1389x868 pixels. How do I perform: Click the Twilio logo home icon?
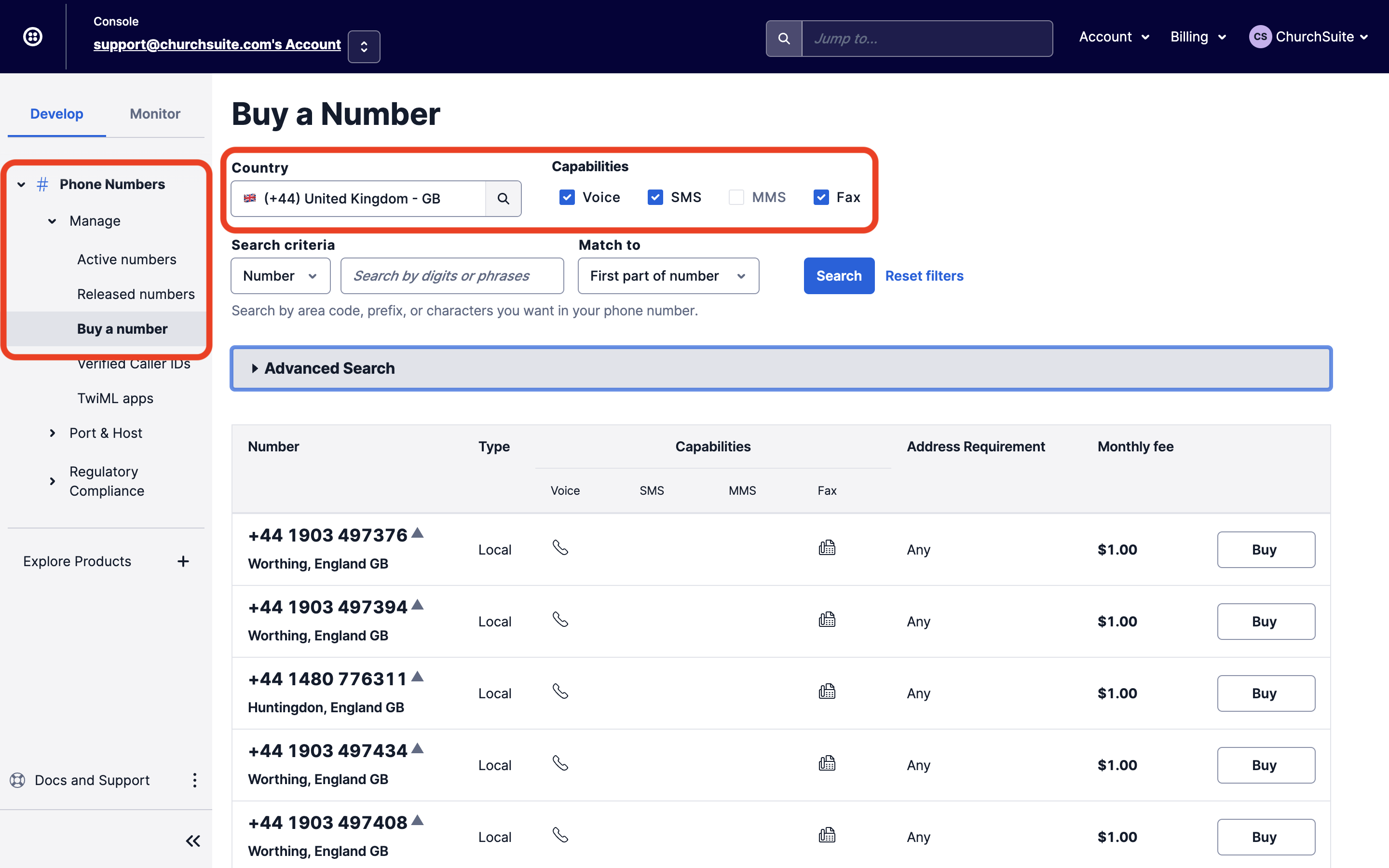point(33,37)
